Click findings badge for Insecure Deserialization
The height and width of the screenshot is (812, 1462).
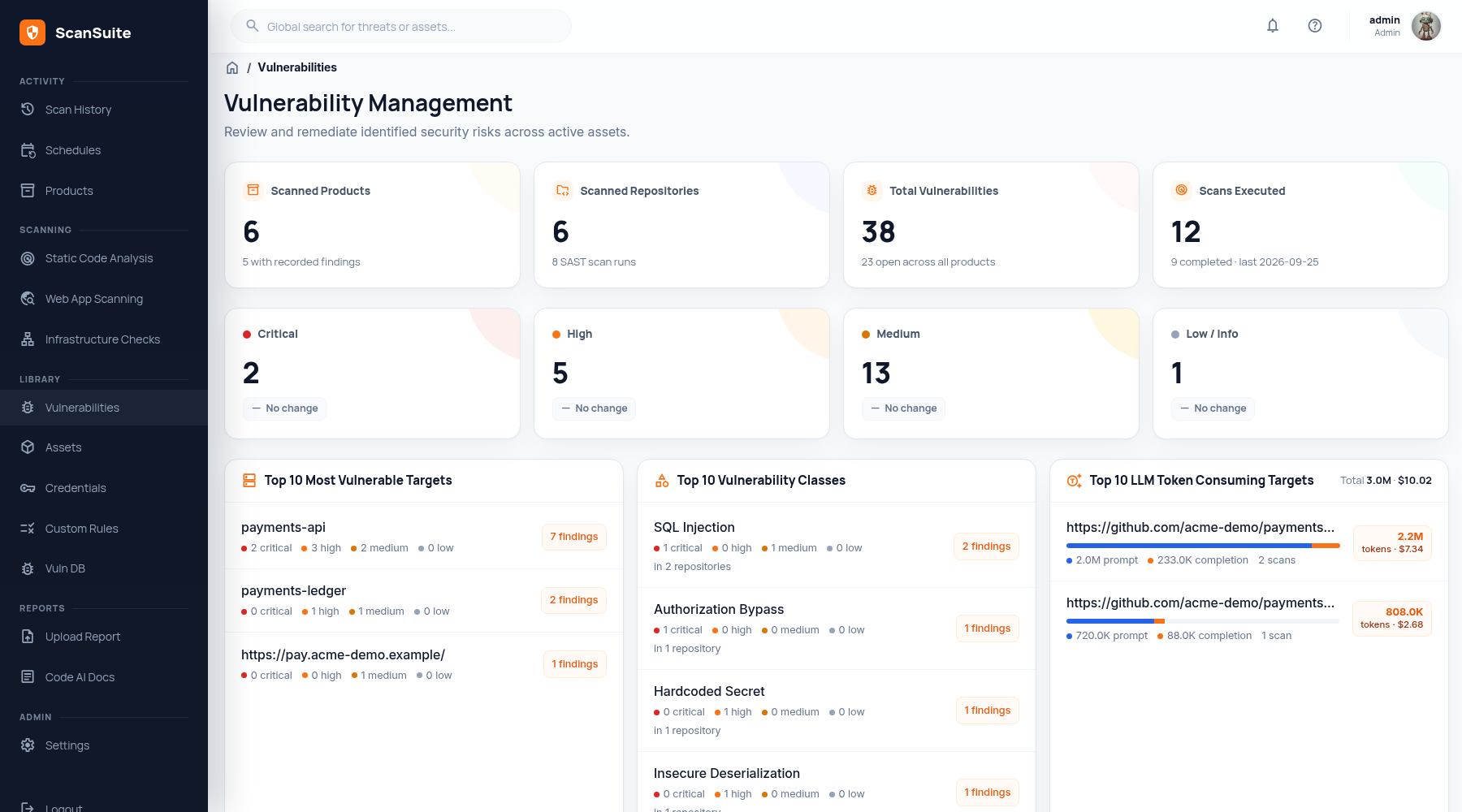click(x=987, y=793)
